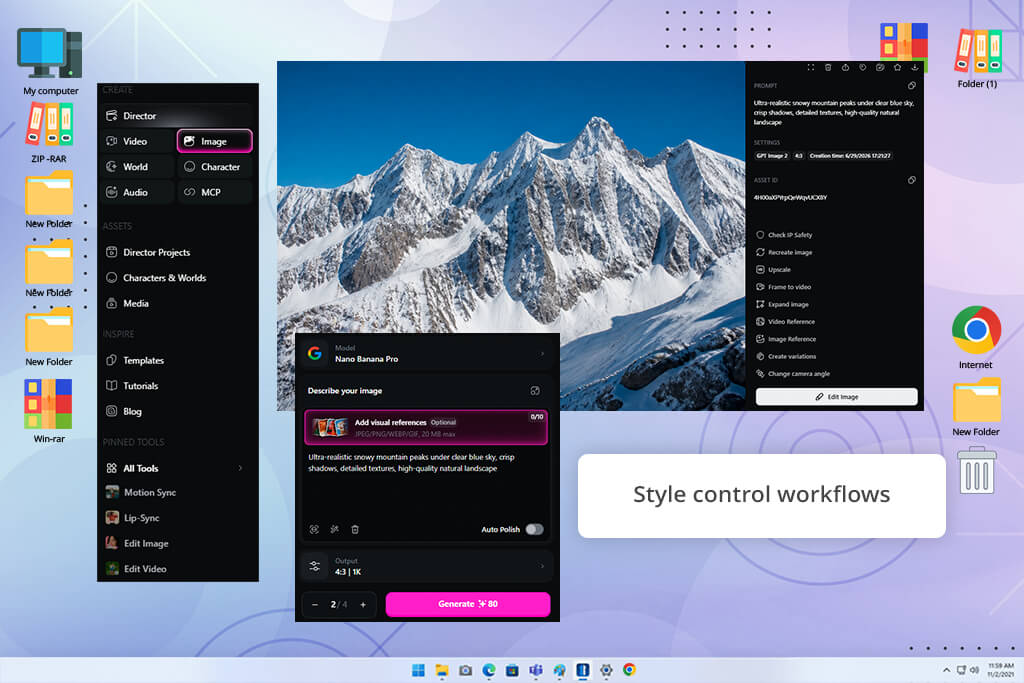Click the expand icon beside Describe your image

pyautogui.click(x=535, y=390)
